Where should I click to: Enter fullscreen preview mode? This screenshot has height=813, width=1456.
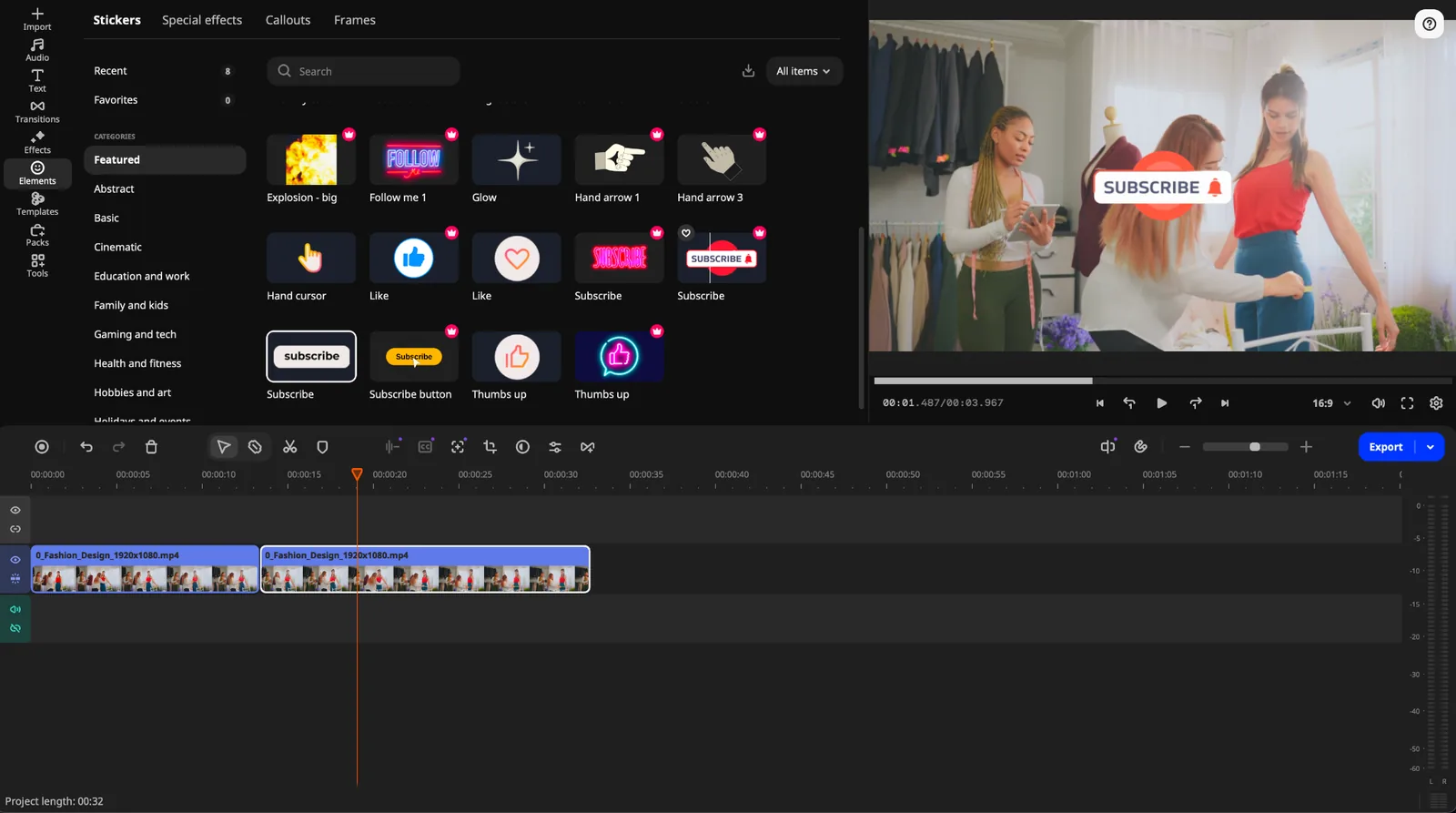click(1407, 403)
